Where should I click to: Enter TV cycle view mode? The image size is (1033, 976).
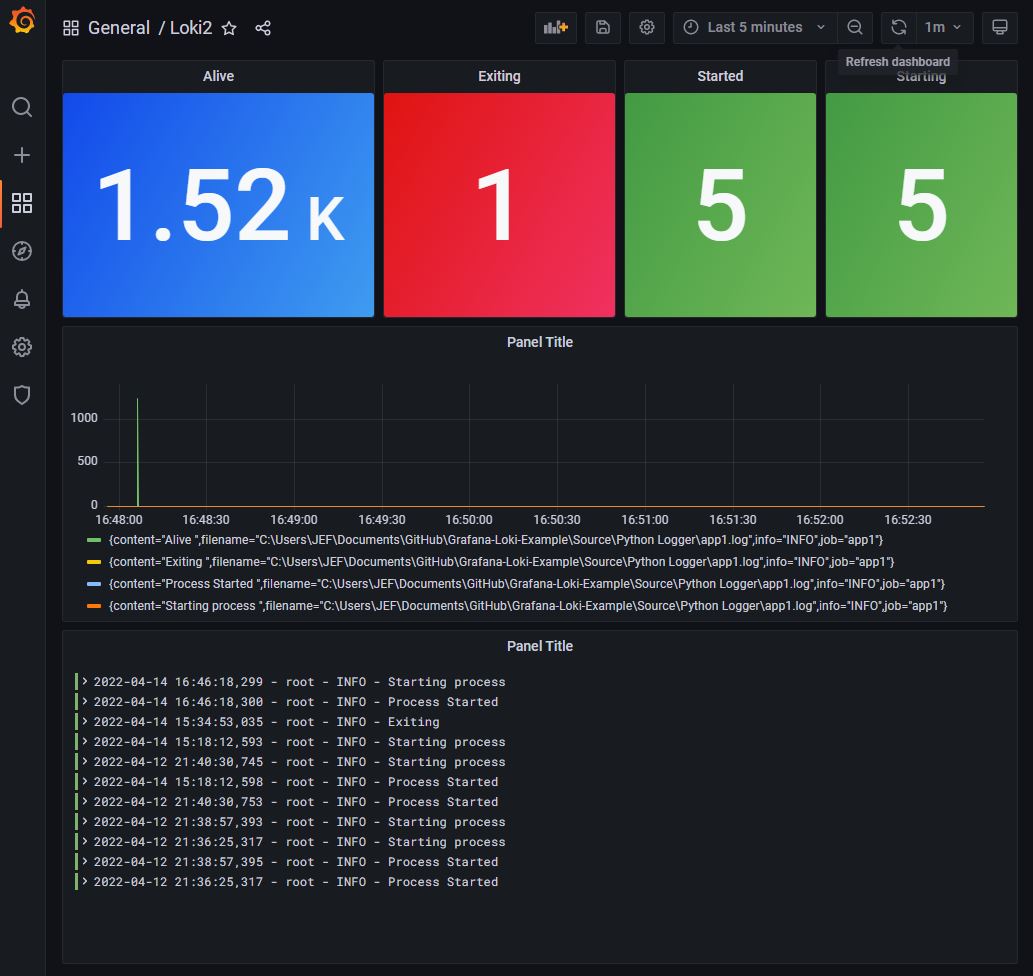tap(999, 27)
